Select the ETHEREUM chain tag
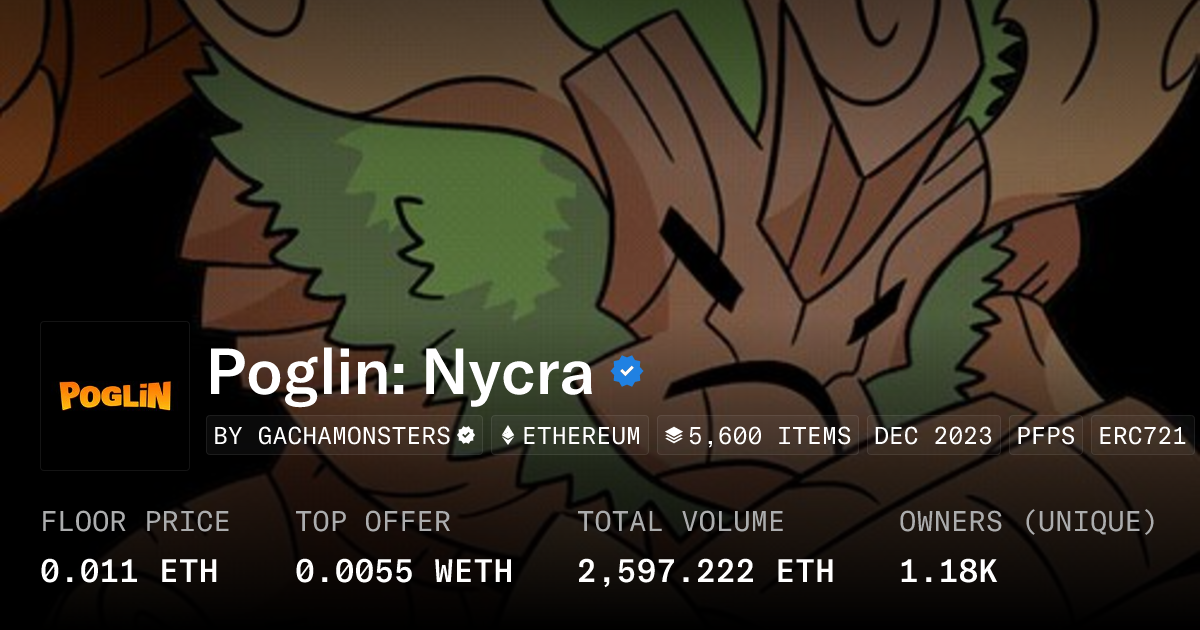This screenshot has height=630, width=1200. 570,436
